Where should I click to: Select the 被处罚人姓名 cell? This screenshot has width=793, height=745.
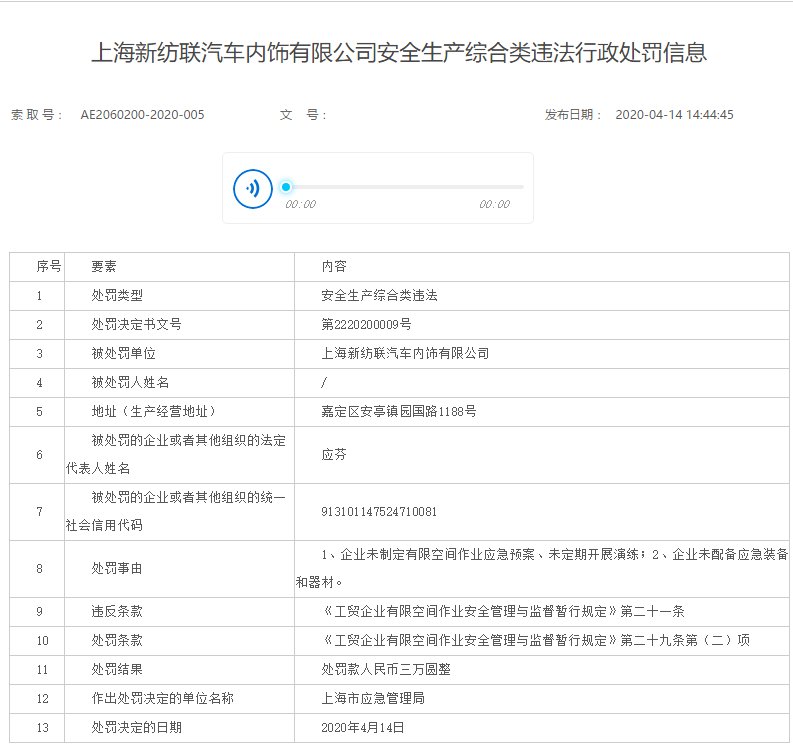[180, 383]
